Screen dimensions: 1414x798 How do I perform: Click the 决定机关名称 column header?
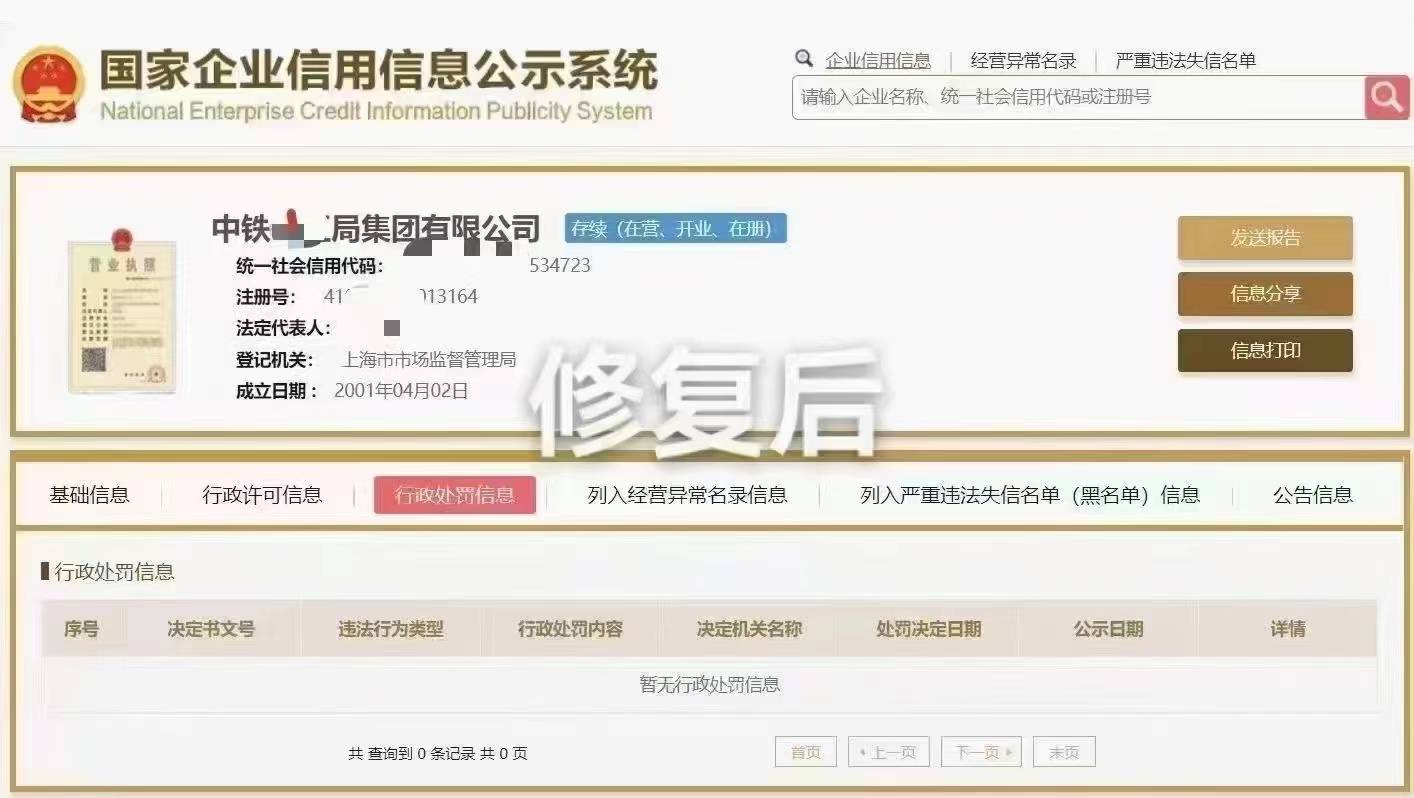(749, 629)
